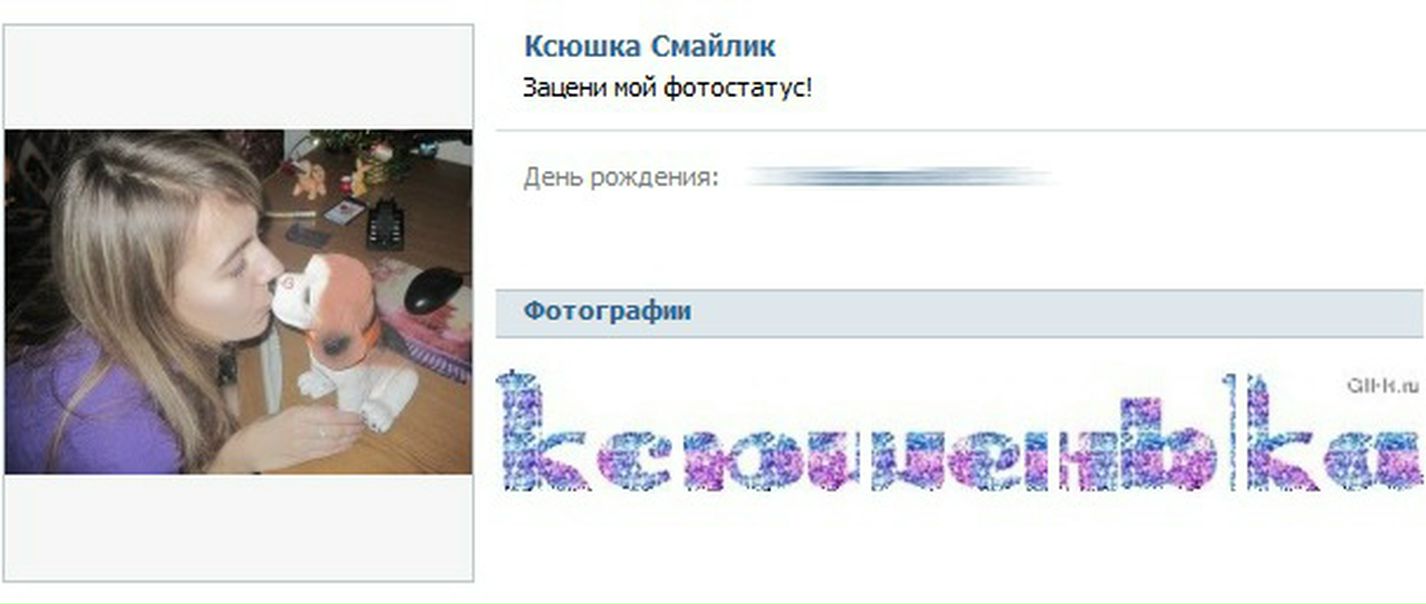
Task: Open the profile avatar photo
Action: [238, 302]
